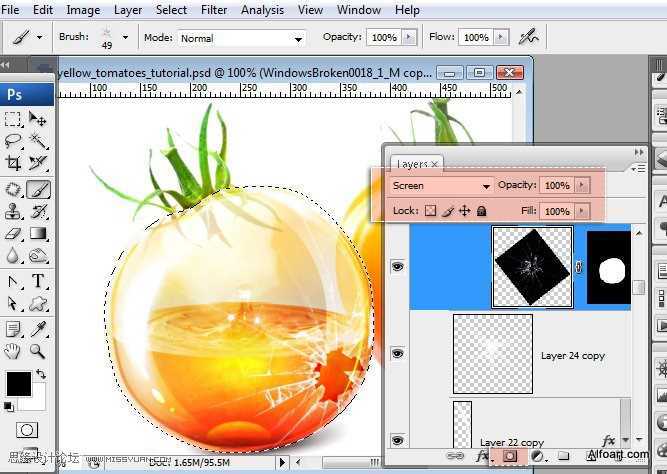
Task: Open the Screen blend mode dropdown
Action: [x=442, y=186]
